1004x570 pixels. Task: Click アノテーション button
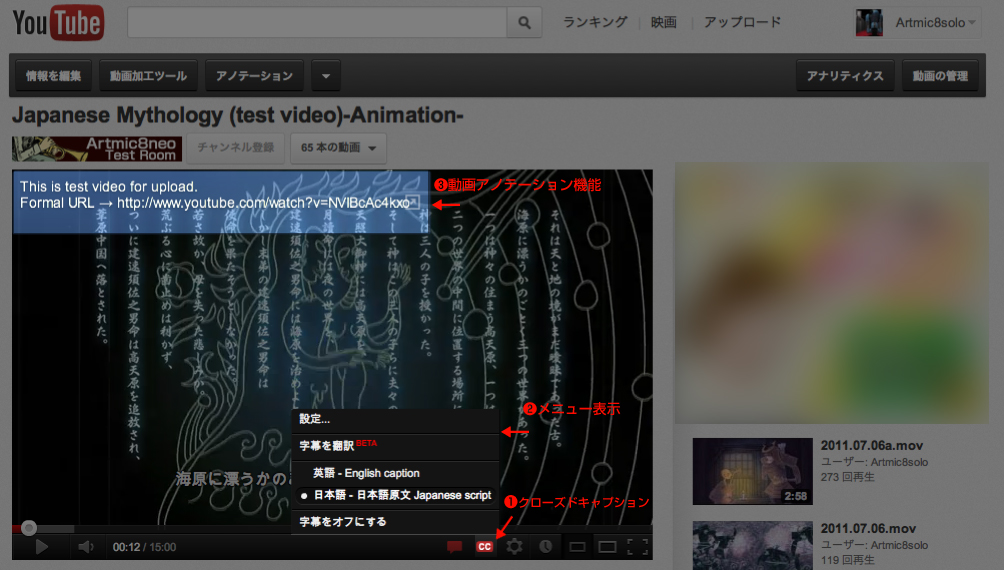pos(254,76)
